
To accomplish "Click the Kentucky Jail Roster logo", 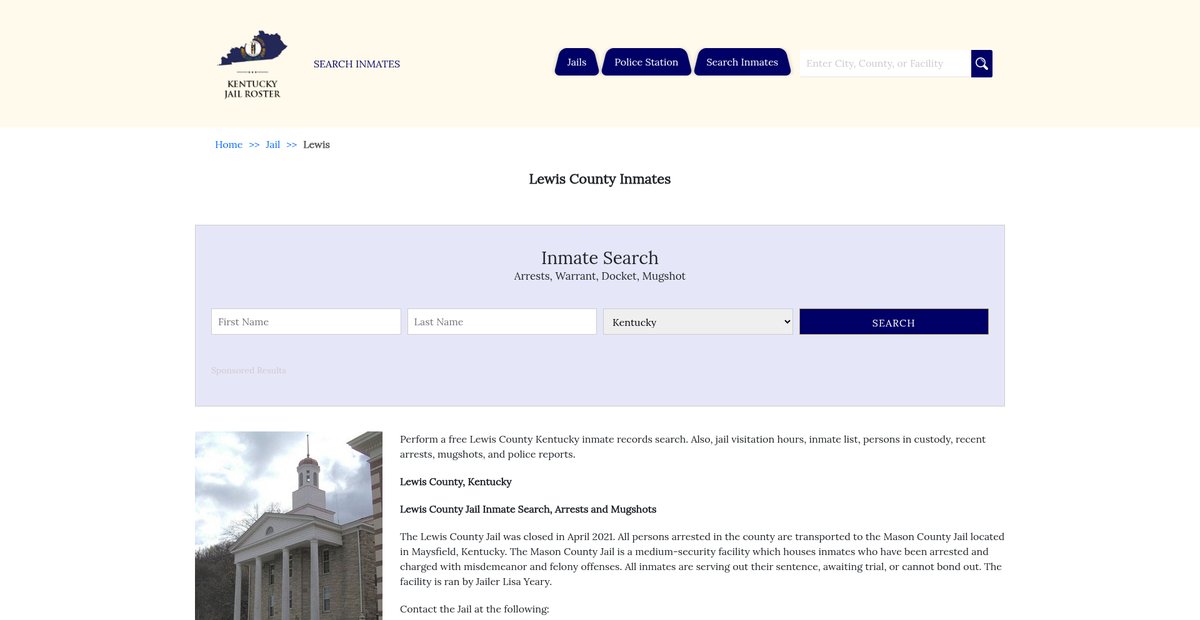I will click(252, 64).
